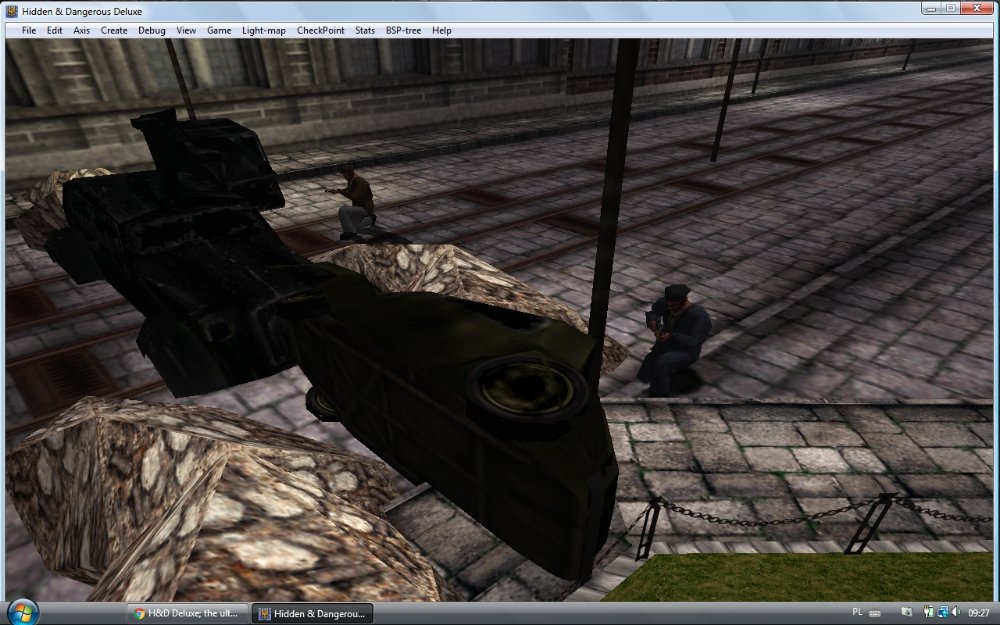Click the power plug tray icon
This screenshot has height=625, width=1000.
[x=927, y=613]
